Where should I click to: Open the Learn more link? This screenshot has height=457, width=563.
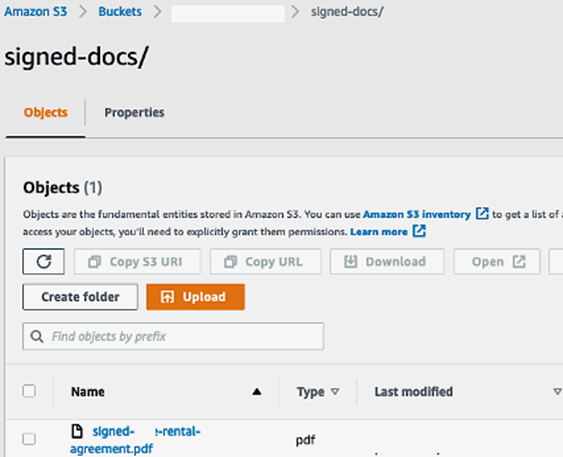(379, 232)
